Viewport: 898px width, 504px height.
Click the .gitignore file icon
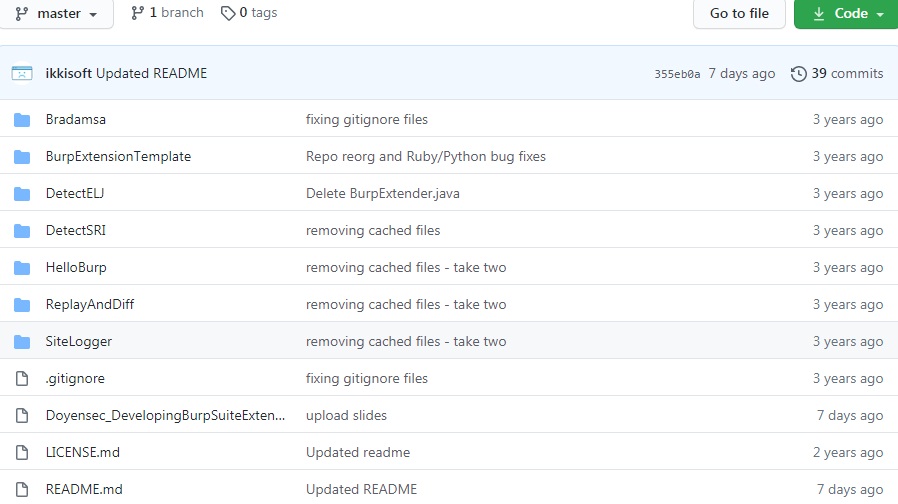pyautogui.click(x=22, y=379)
